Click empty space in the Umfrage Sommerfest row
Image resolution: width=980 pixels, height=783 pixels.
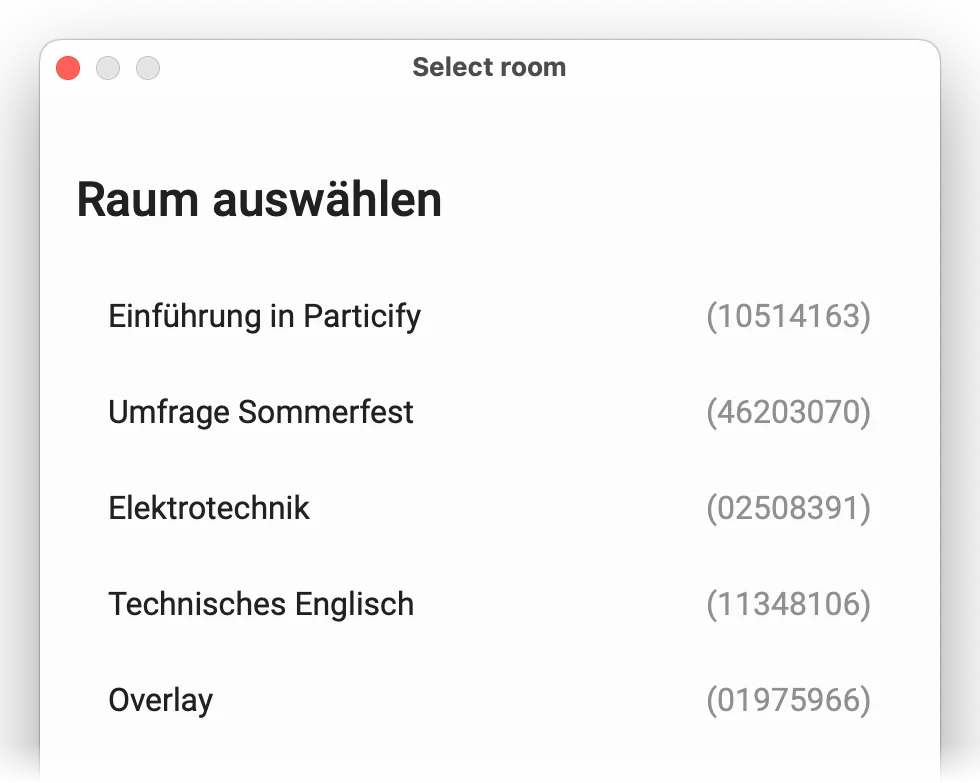pyautogui.click(x=560, y=413)
